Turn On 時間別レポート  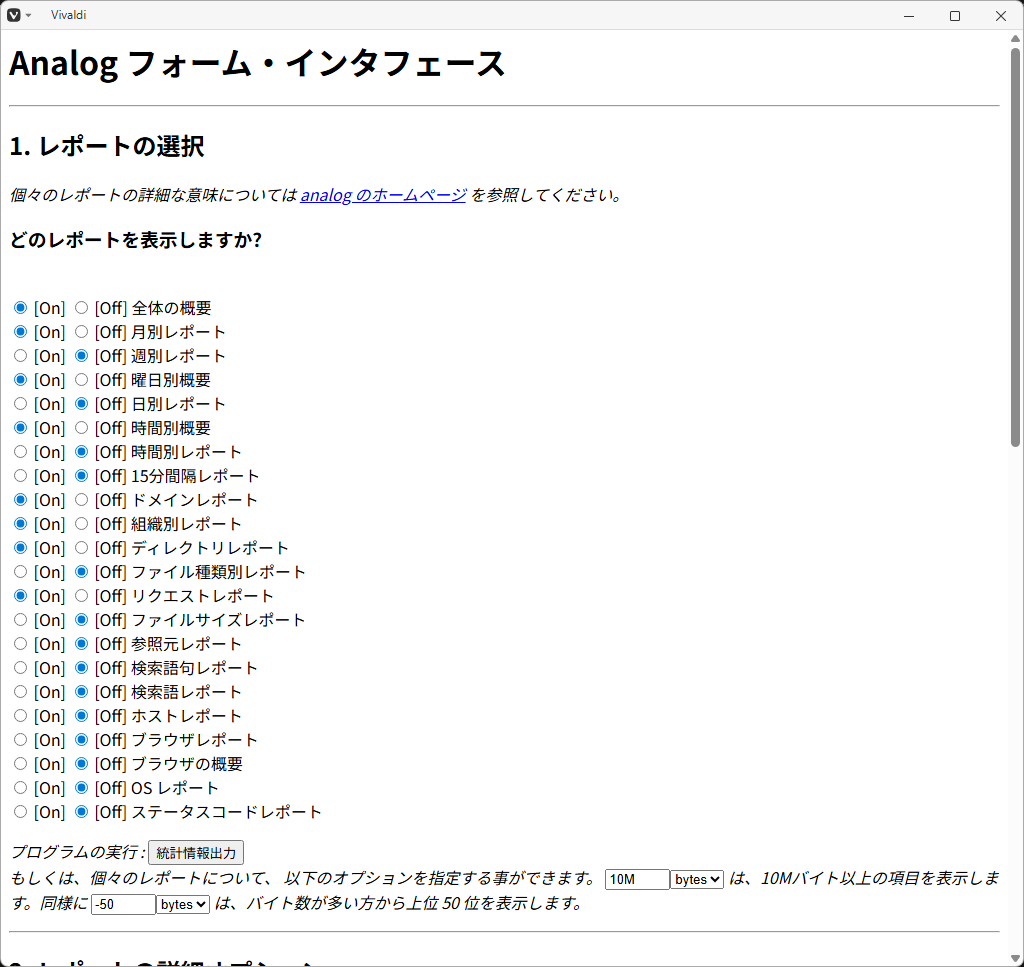20,452
